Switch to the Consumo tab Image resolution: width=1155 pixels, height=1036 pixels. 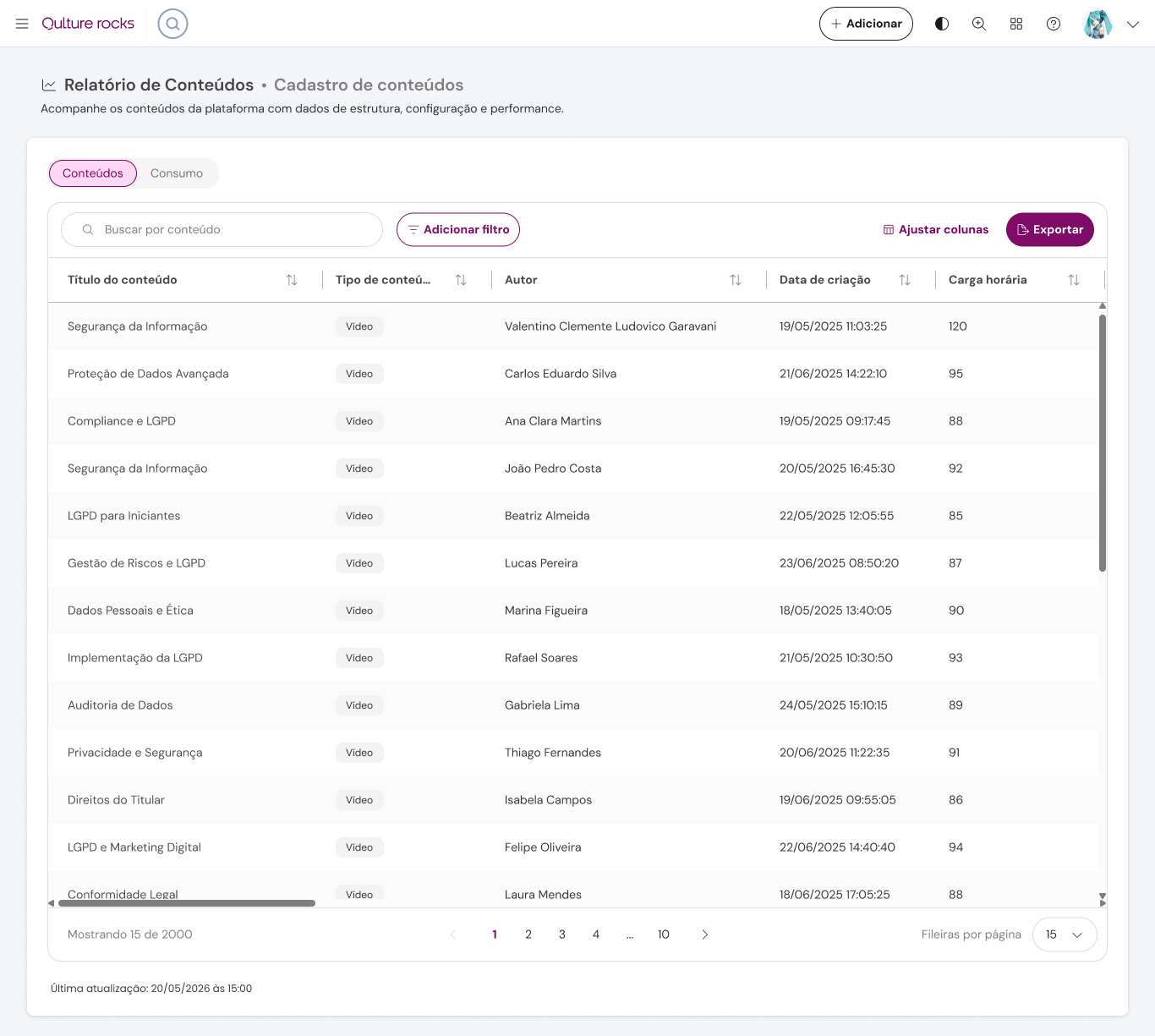177,173
